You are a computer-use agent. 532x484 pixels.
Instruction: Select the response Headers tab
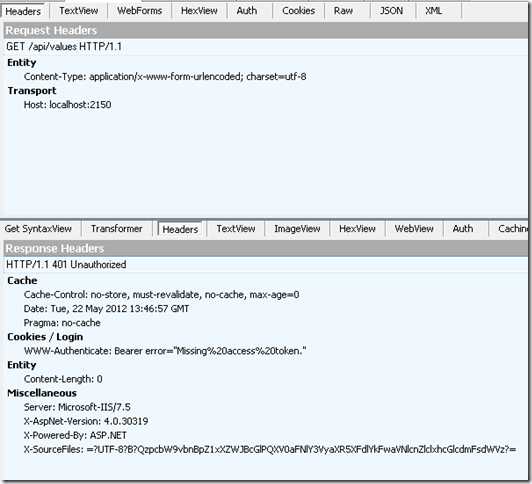[180, 230]
